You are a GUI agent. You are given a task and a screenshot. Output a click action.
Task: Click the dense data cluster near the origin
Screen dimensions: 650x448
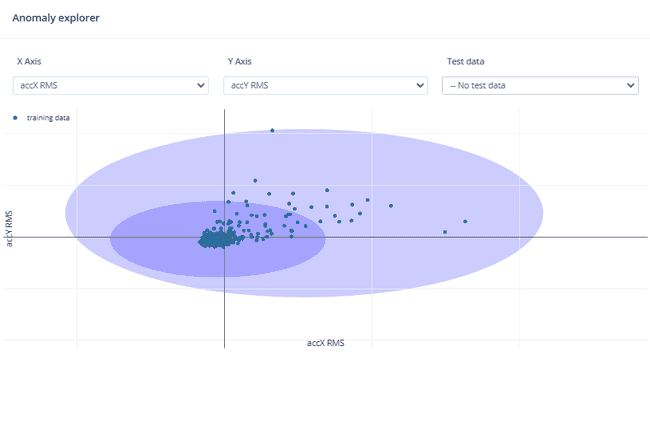point(215,239)
